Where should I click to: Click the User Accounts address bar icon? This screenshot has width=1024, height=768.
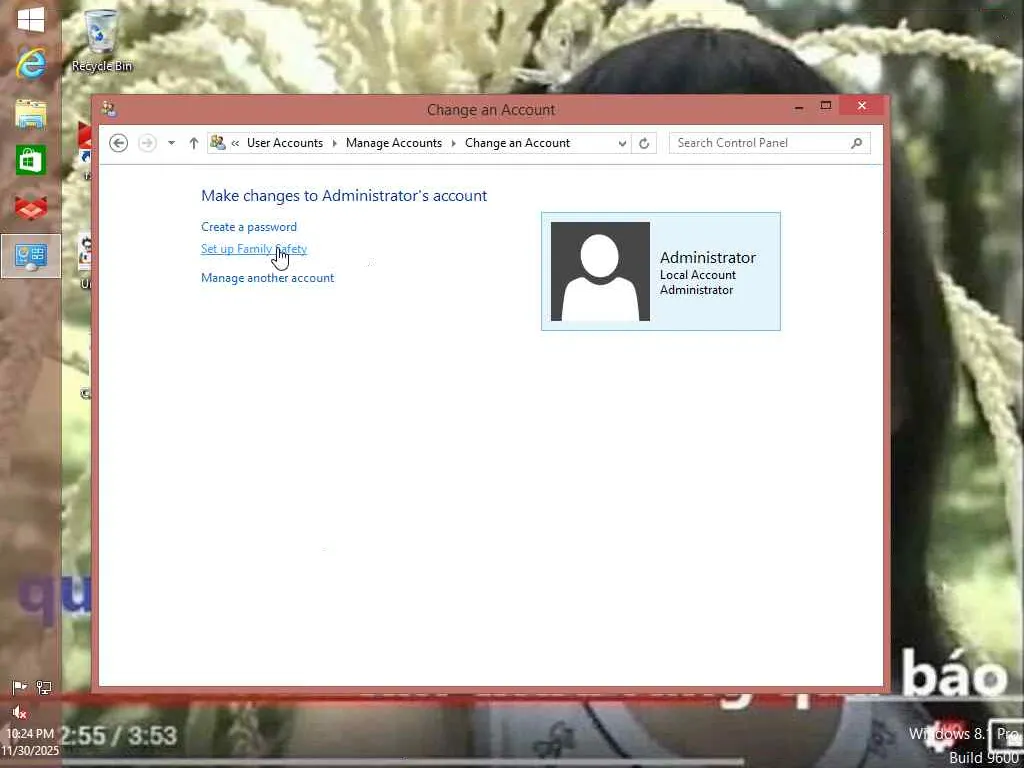tap(218, 142)
